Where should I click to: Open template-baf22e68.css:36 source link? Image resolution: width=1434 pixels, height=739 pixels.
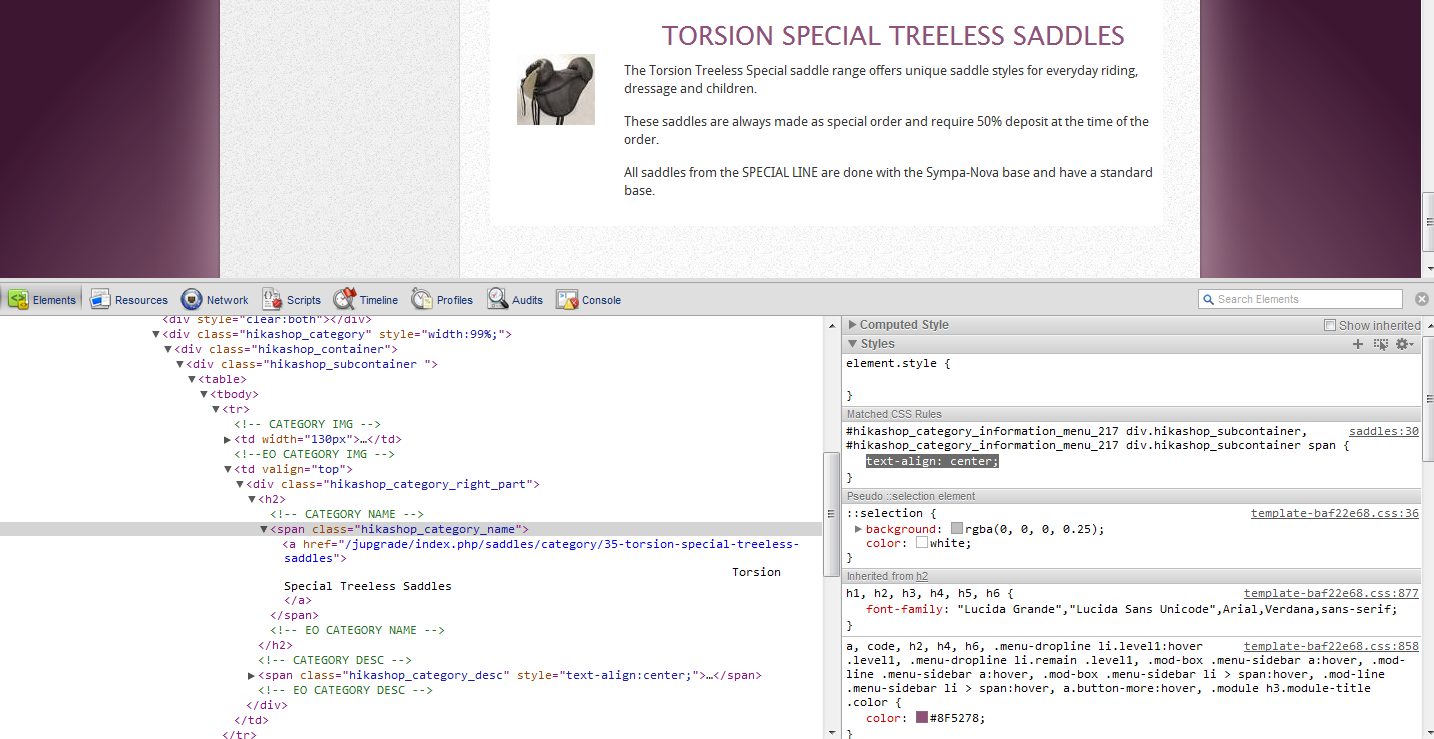coord(1335,513)
